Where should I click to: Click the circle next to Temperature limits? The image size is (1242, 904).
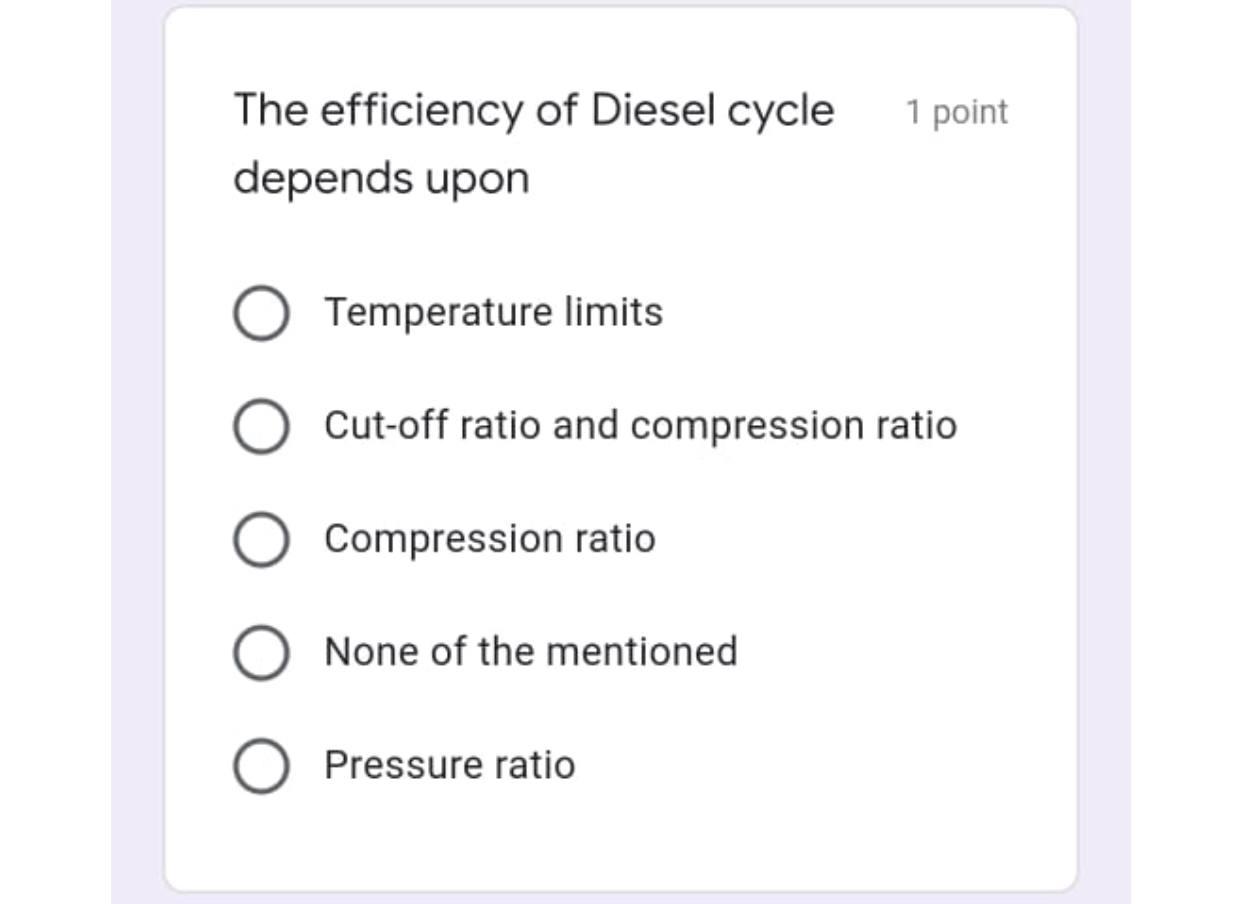[261, 311]
